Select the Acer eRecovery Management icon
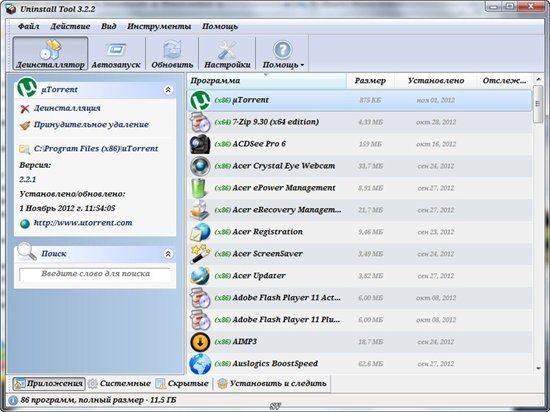550x412 pixels. [200, 210]
